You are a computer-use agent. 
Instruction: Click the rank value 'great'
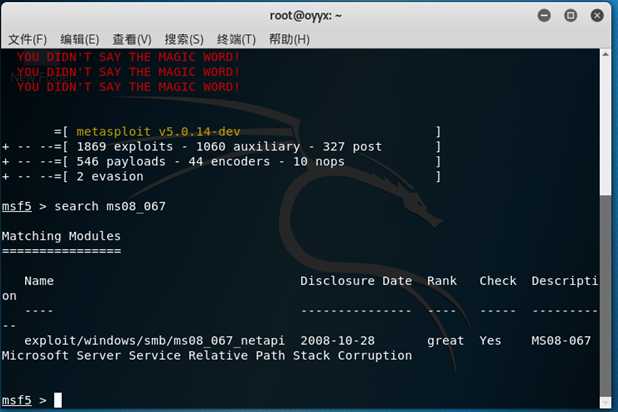click(x=445, y=341)
